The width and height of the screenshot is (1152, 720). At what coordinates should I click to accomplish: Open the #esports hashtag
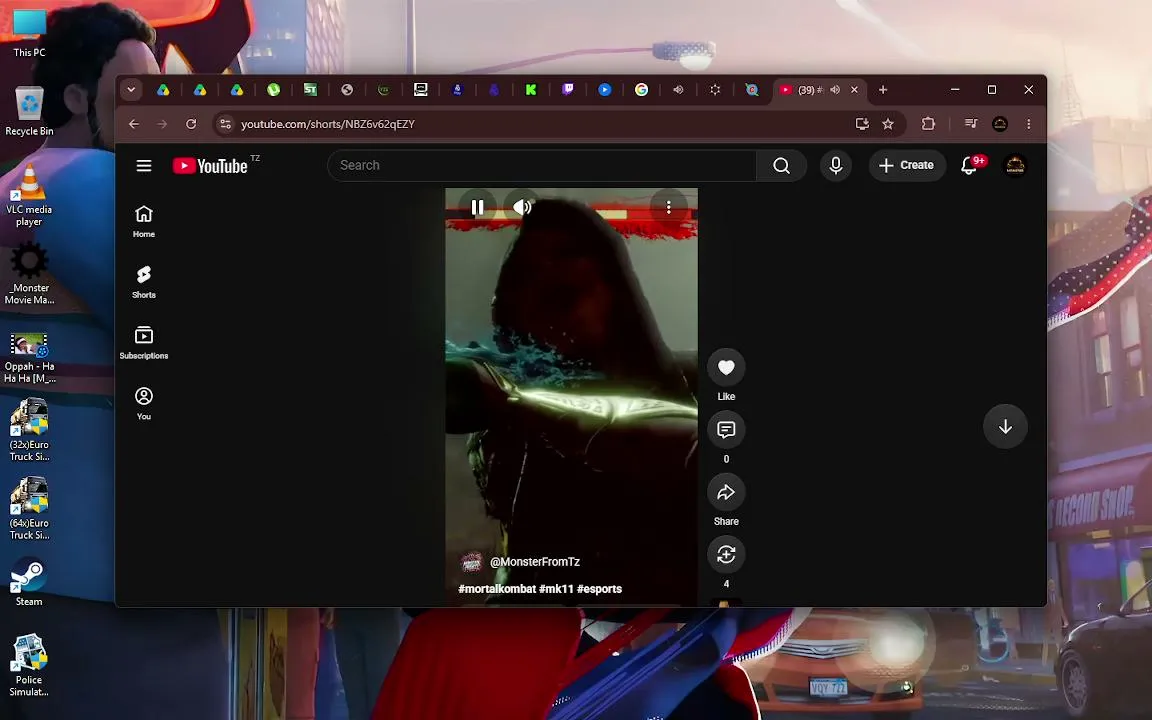(x=600, y=588)
